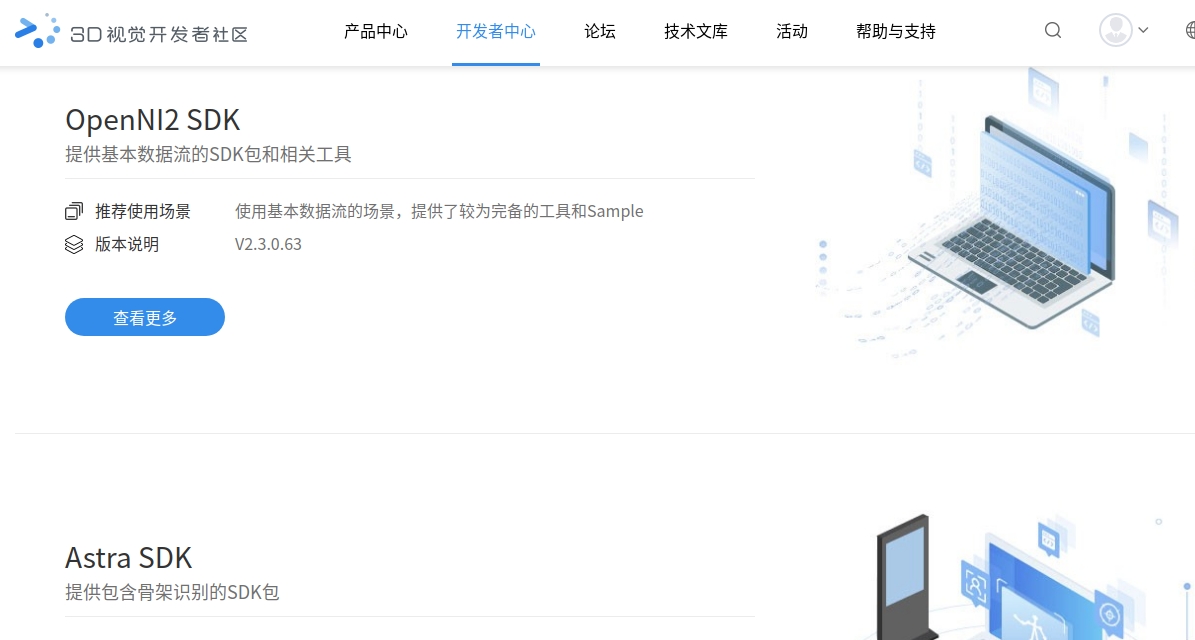Viewport: 1195px width, 640px height.
Task: Click the globe language icon
Action: coord(1189,31)
